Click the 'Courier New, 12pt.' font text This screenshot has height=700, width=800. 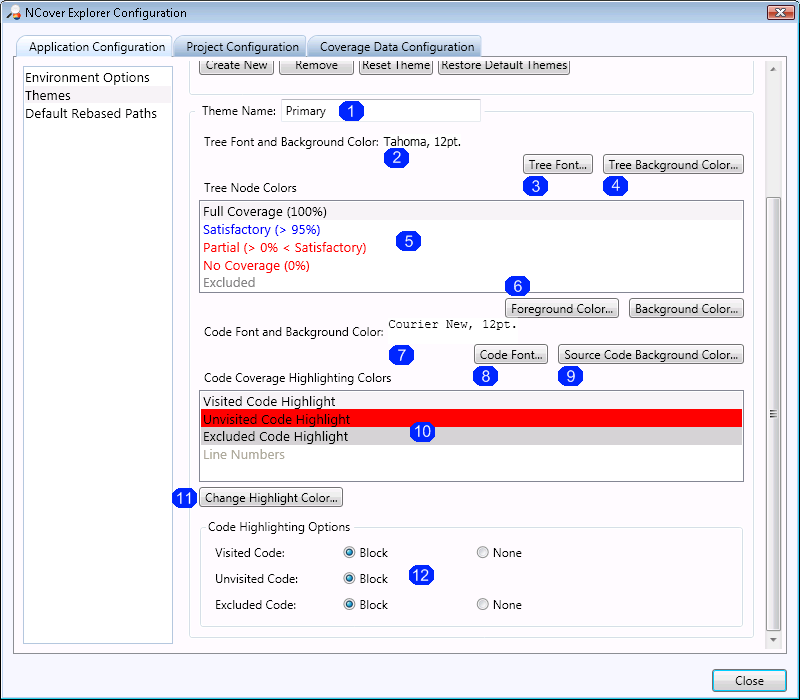pos(453,324)
